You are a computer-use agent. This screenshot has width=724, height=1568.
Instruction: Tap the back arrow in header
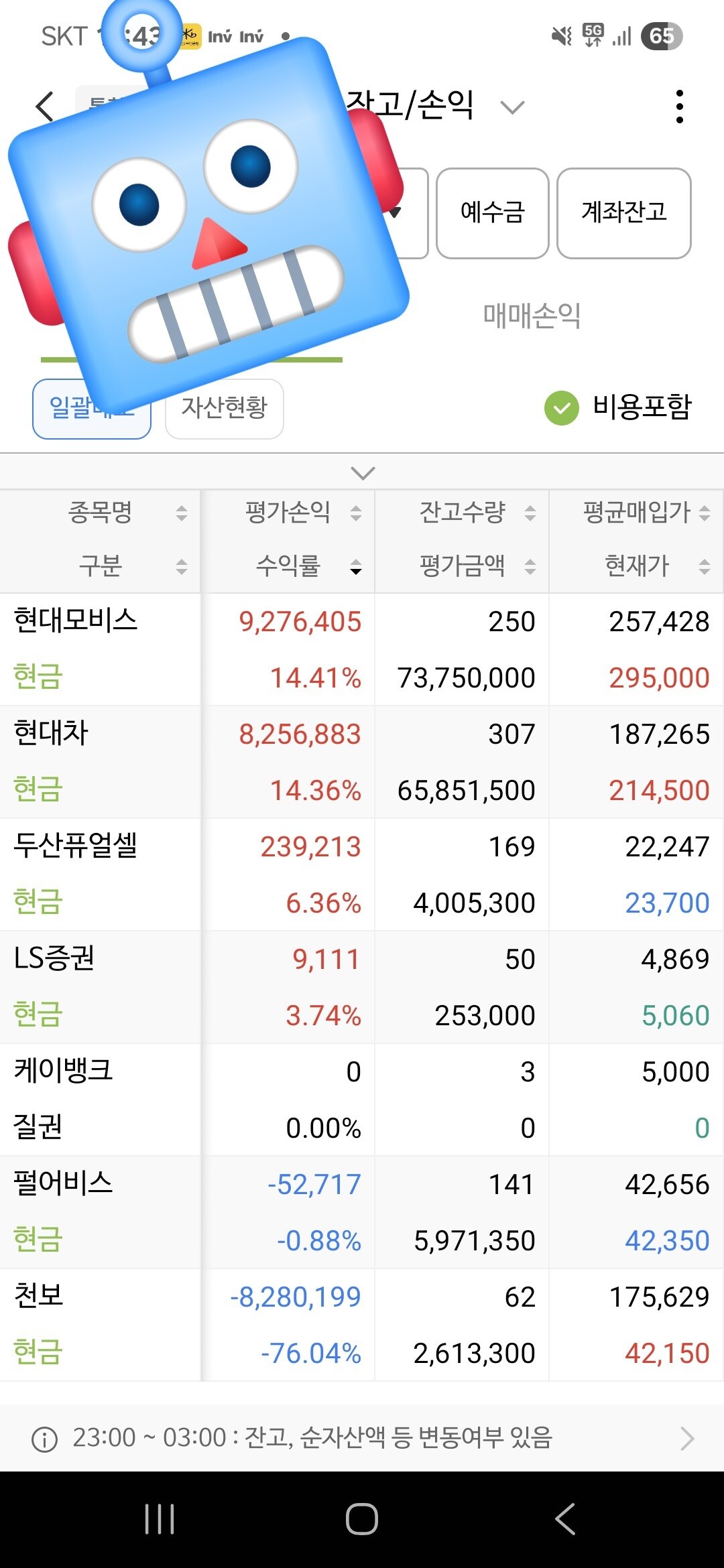coord(44,107)
